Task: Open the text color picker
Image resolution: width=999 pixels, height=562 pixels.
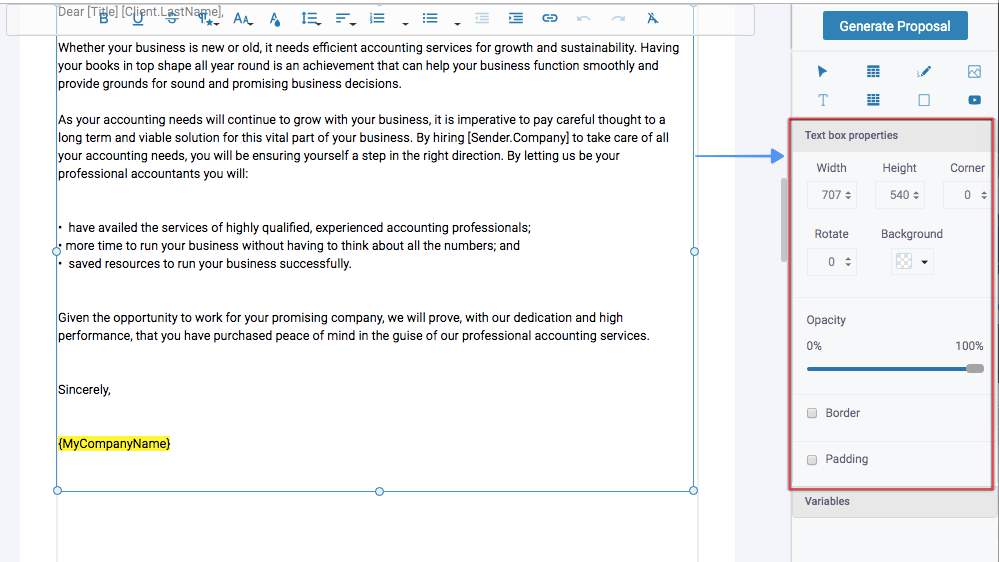Action: 275,19
